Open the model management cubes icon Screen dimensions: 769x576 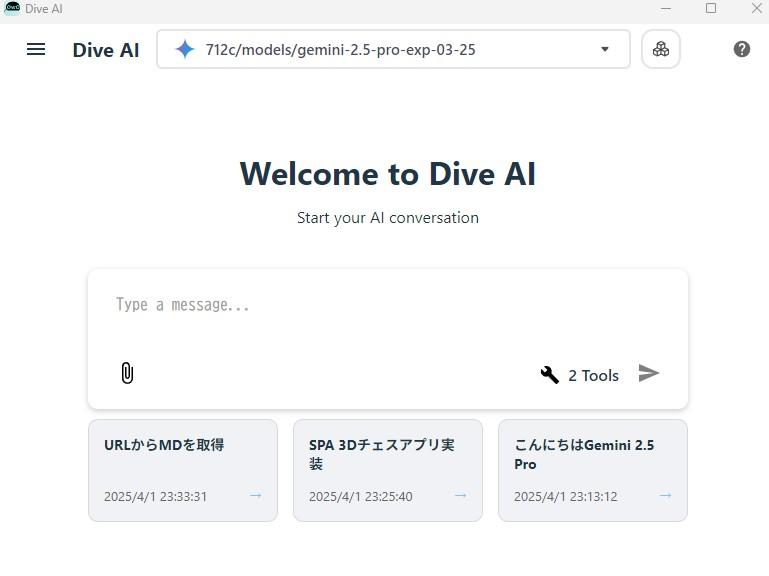[661, 49]
